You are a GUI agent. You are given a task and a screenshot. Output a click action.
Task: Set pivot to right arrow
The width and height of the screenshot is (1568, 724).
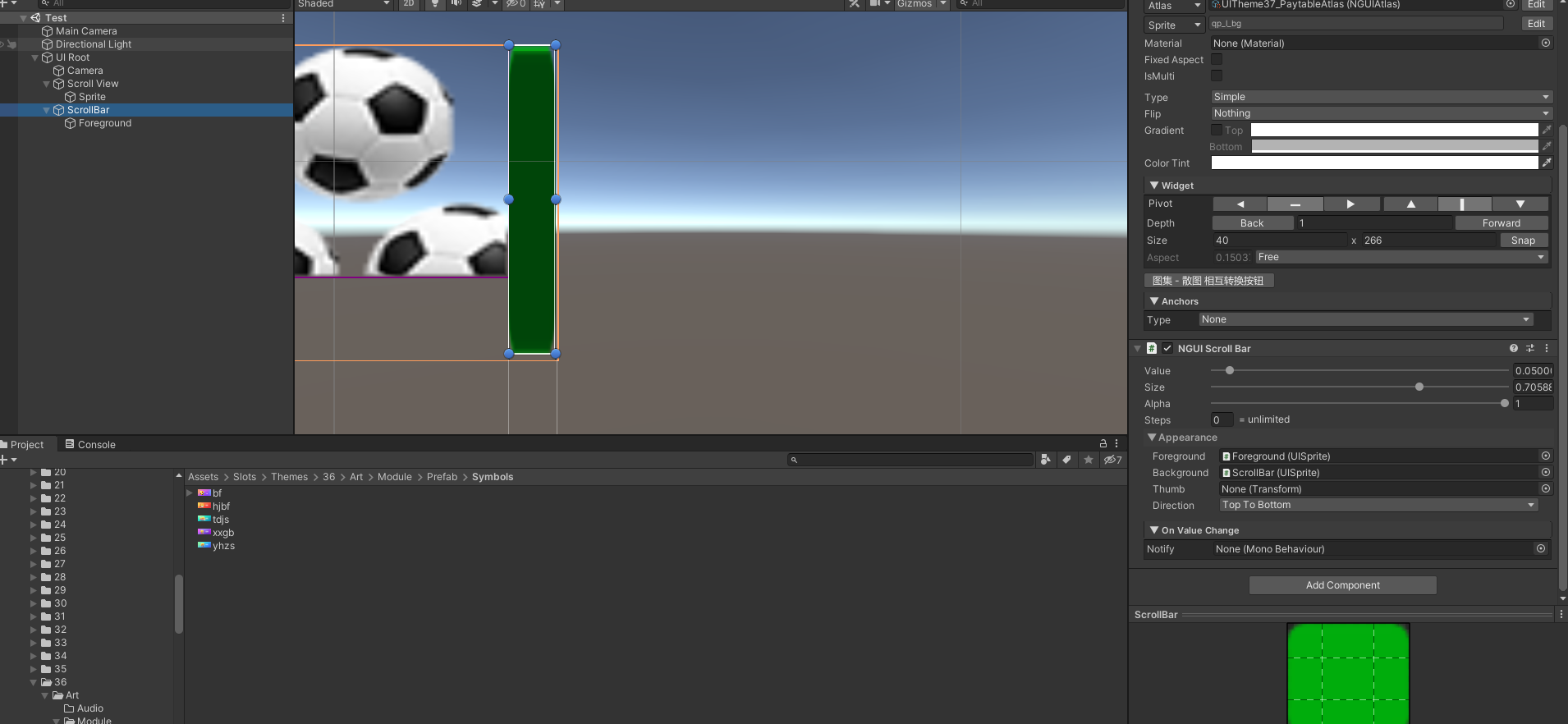point(1350,204)
